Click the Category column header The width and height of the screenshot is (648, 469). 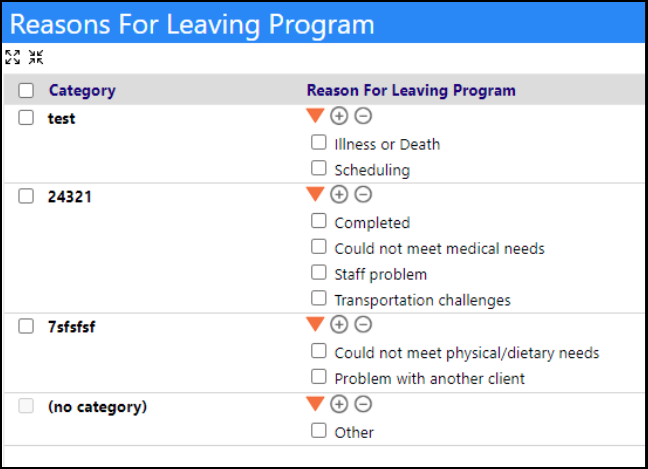(x=82, y=90)
